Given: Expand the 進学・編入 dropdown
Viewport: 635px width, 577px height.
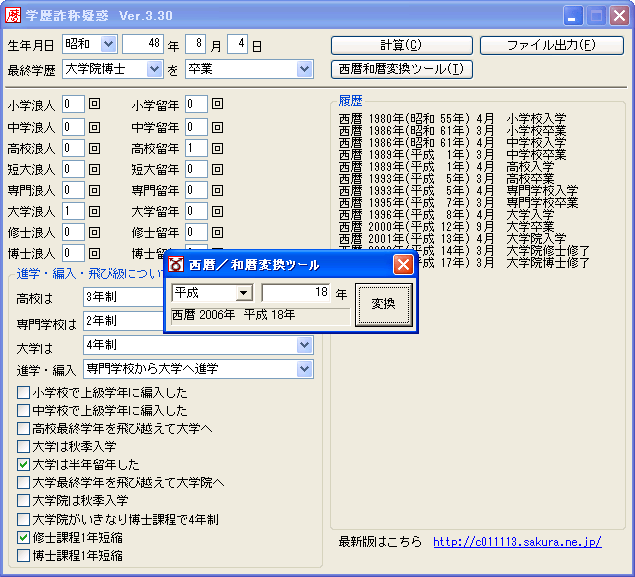Looking at the screenshot, I should point(305,369).
